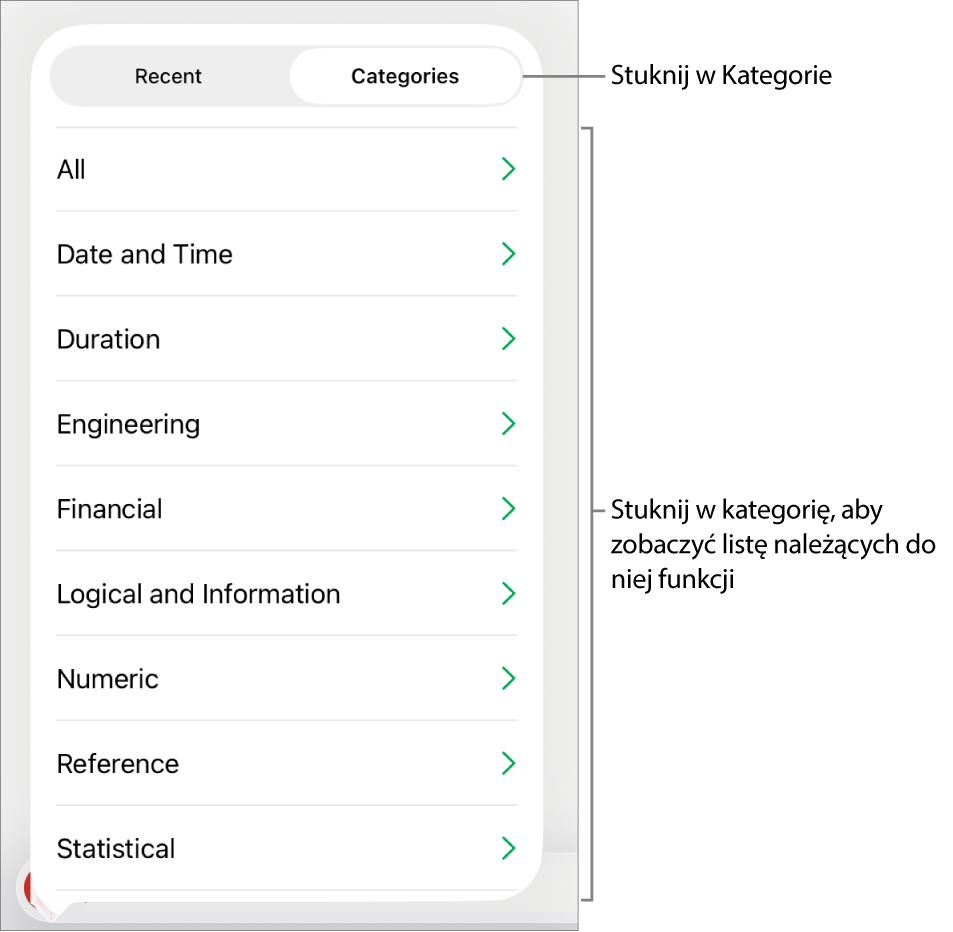Expand Duration using its green chevron
Image resolution: width=953 pixels, height=932 pixels.
(x=508, y=339)
